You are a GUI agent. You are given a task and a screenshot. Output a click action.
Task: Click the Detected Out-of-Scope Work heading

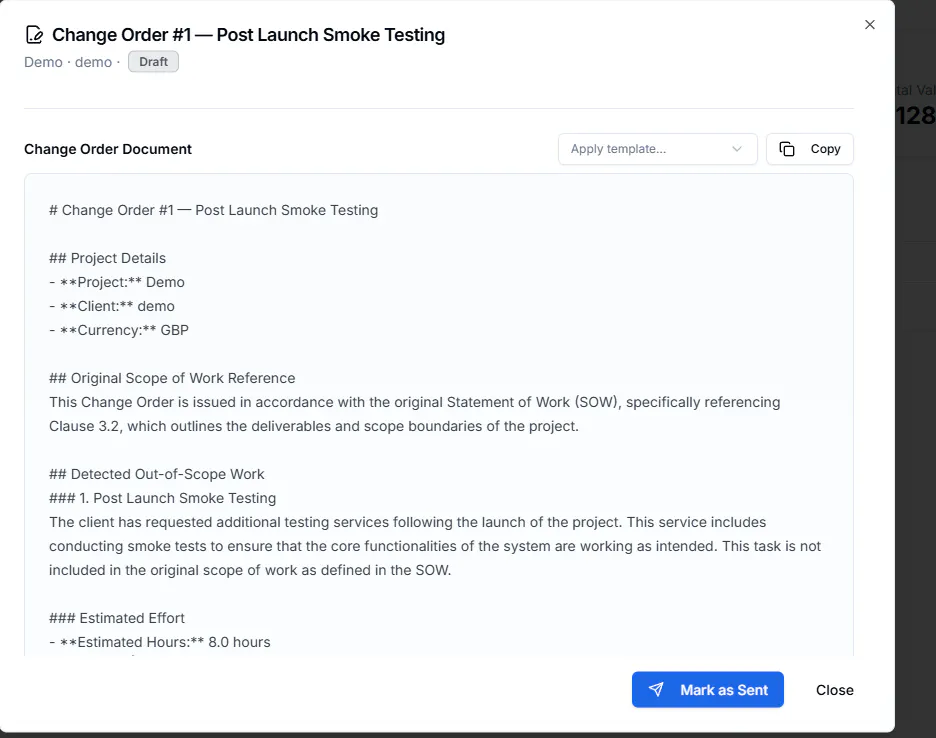(x=156, y=474)
